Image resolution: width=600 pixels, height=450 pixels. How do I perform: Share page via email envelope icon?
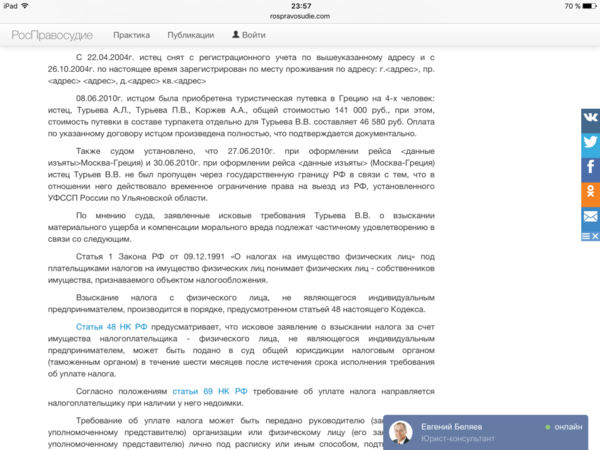pyautogui.click(x=590, y=215)
